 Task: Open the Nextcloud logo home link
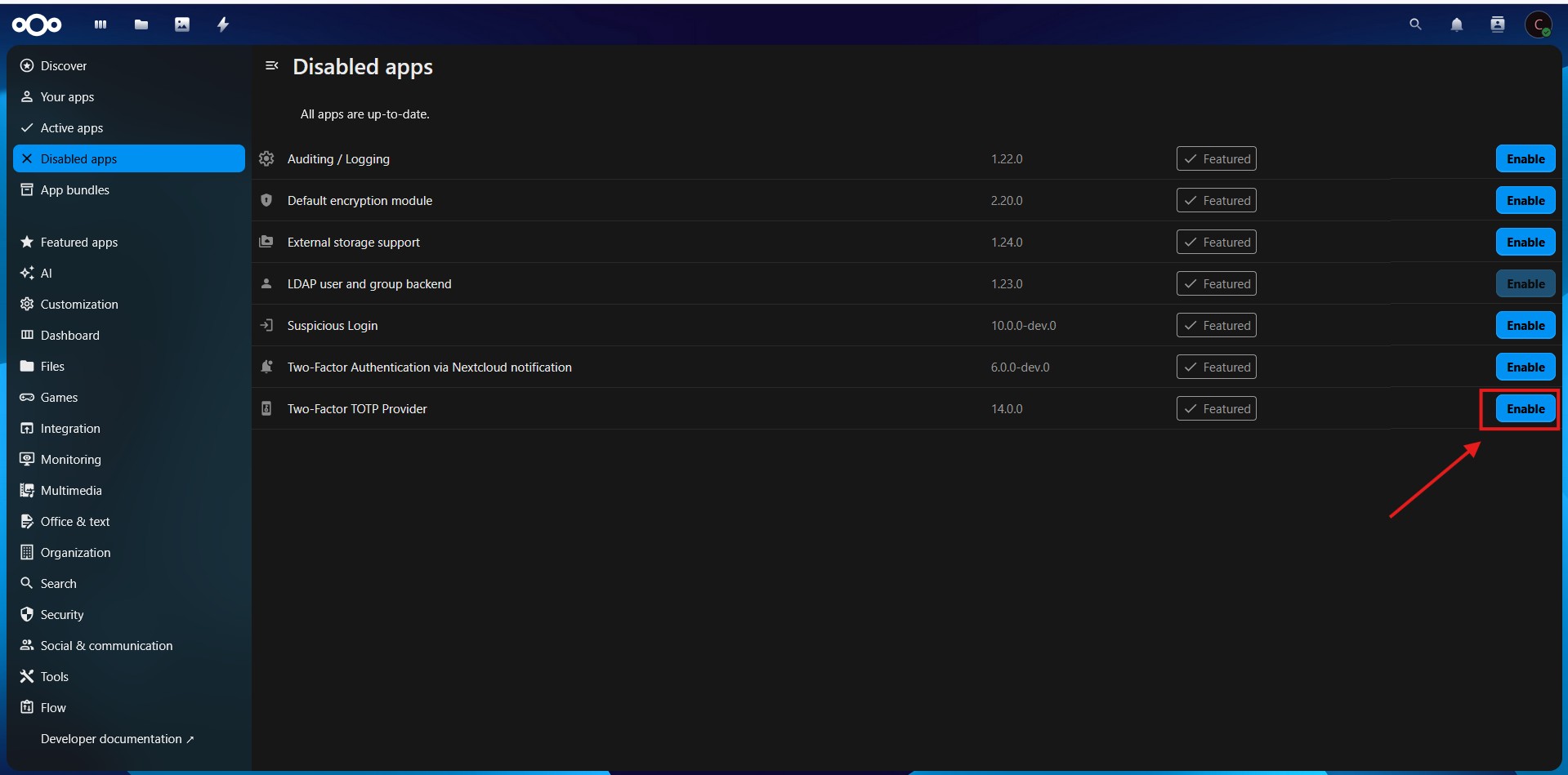(37, 25)
